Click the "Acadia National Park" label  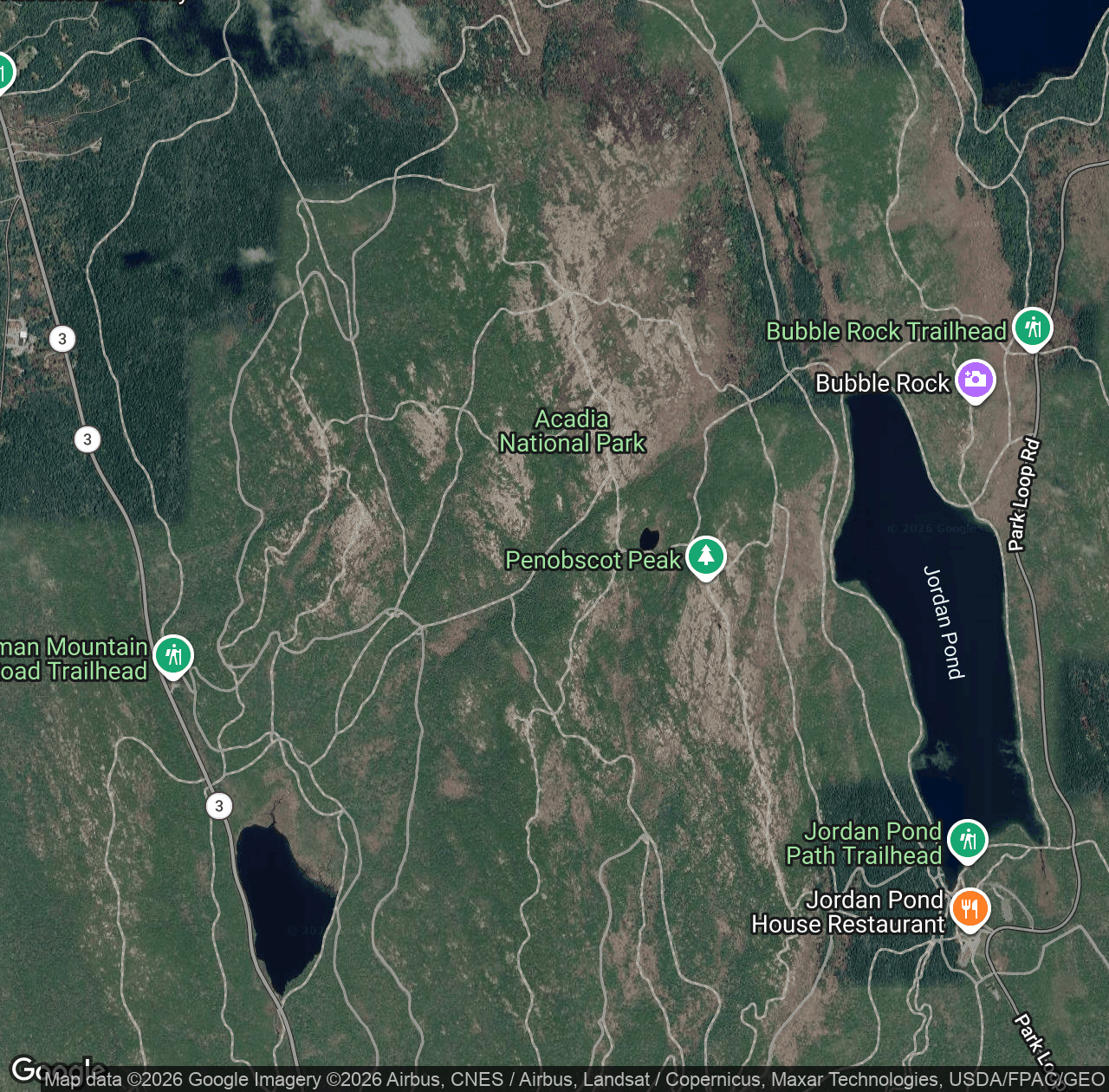572,431
